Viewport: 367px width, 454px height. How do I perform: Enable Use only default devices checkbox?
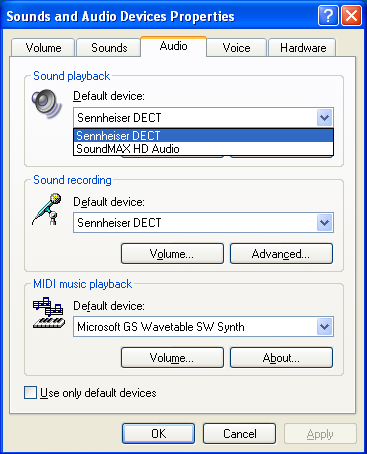30,393
